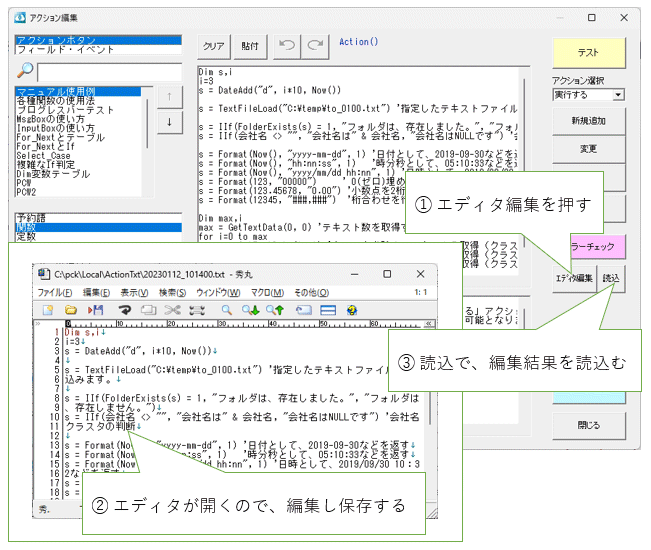Save file with Hidemaru floppy icon
The height and width of the screenshot is (550, 651).
[x=95, y=310]
